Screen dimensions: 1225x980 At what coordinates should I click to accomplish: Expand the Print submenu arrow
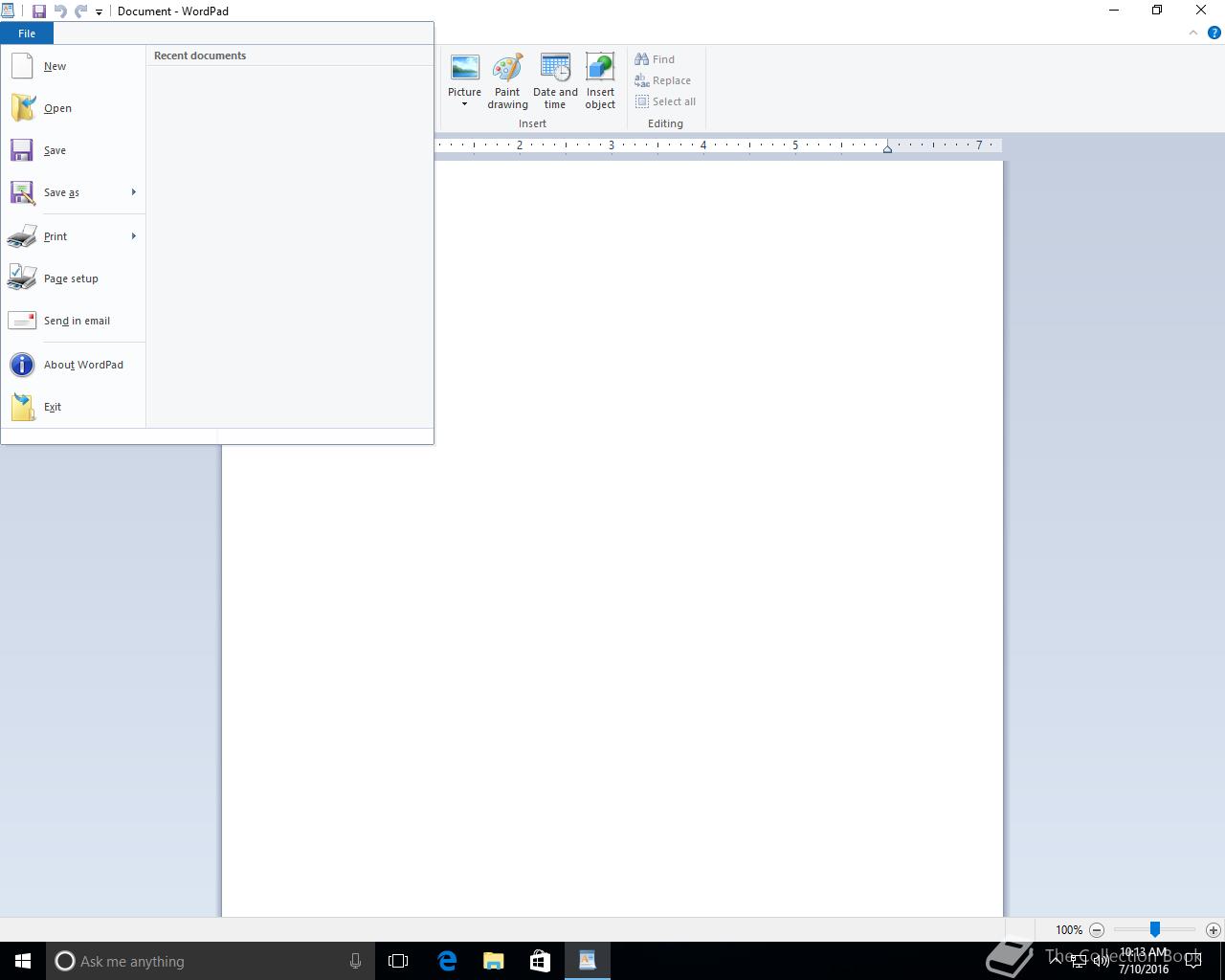click(x=133, y=236)
